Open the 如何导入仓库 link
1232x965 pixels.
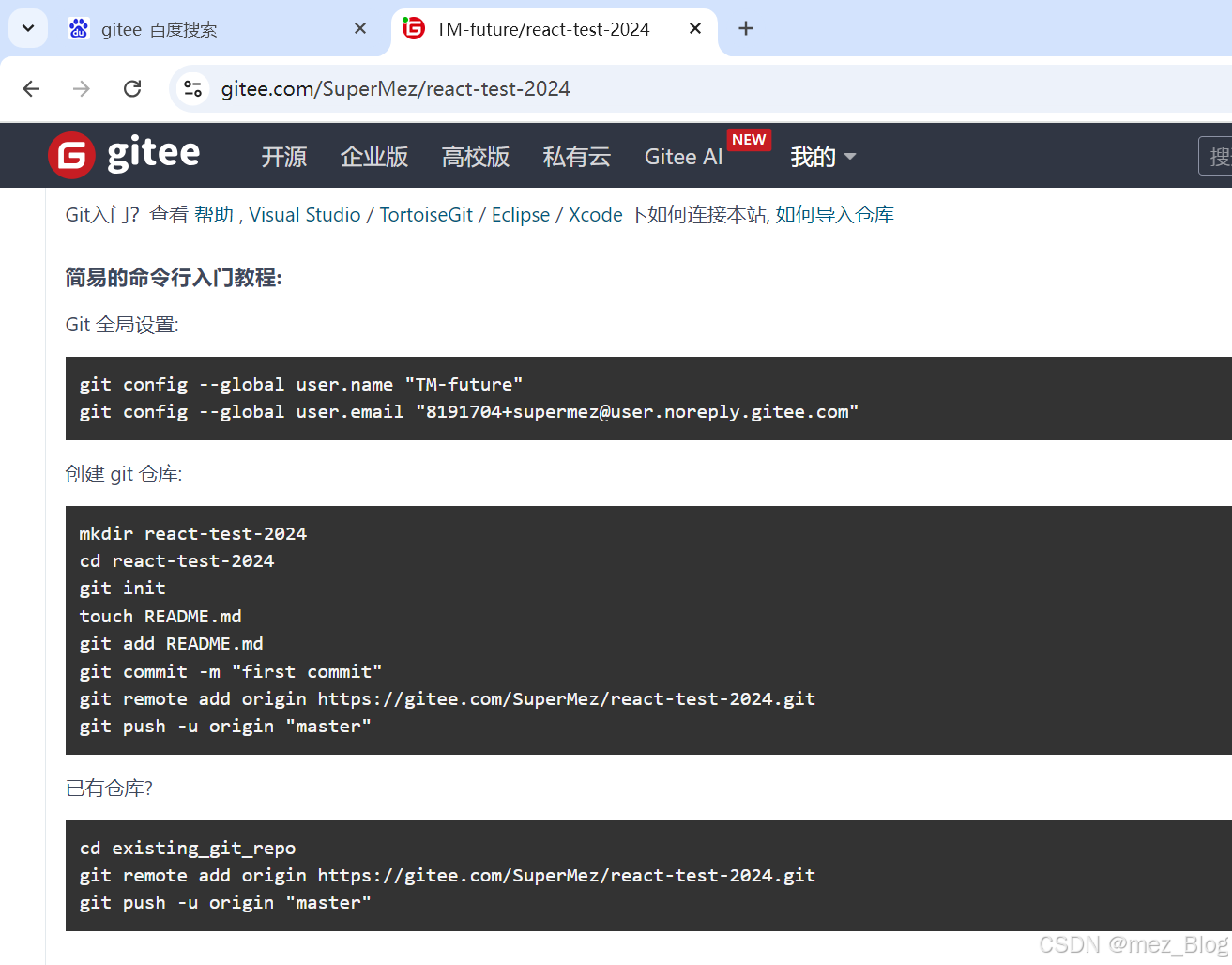(x=834, y=215)
